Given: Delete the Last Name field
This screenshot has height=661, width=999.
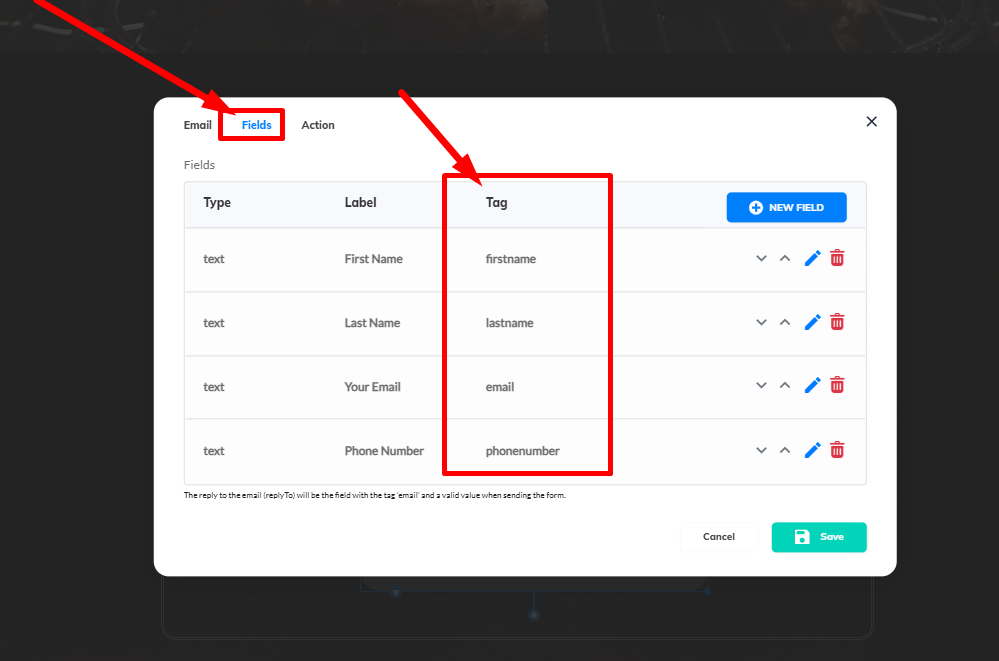Looking at the screenshot, I should [x=837, y=322].
